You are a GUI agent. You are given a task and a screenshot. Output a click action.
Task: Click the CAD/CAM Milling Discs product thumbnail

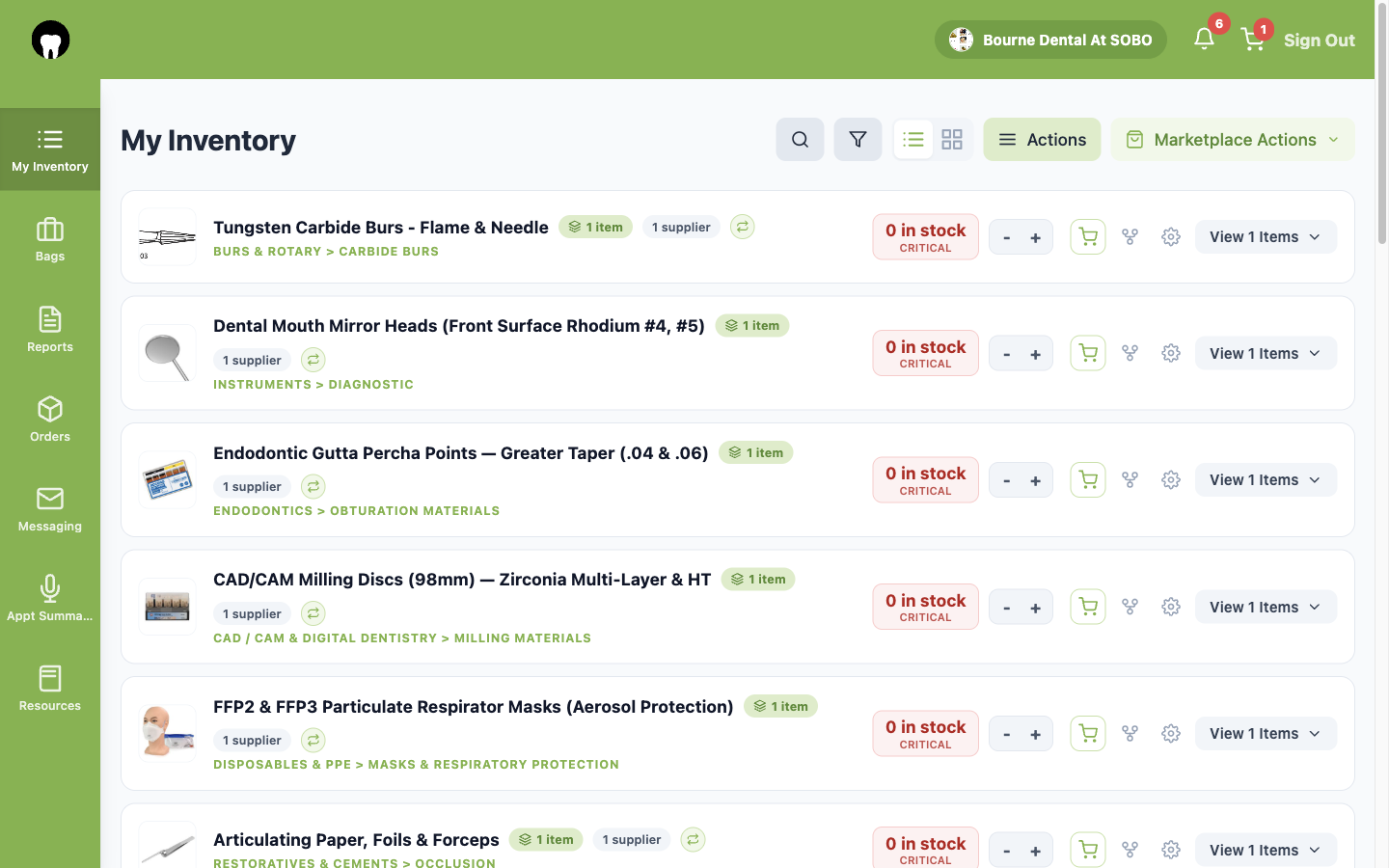[x=167, y=607]
